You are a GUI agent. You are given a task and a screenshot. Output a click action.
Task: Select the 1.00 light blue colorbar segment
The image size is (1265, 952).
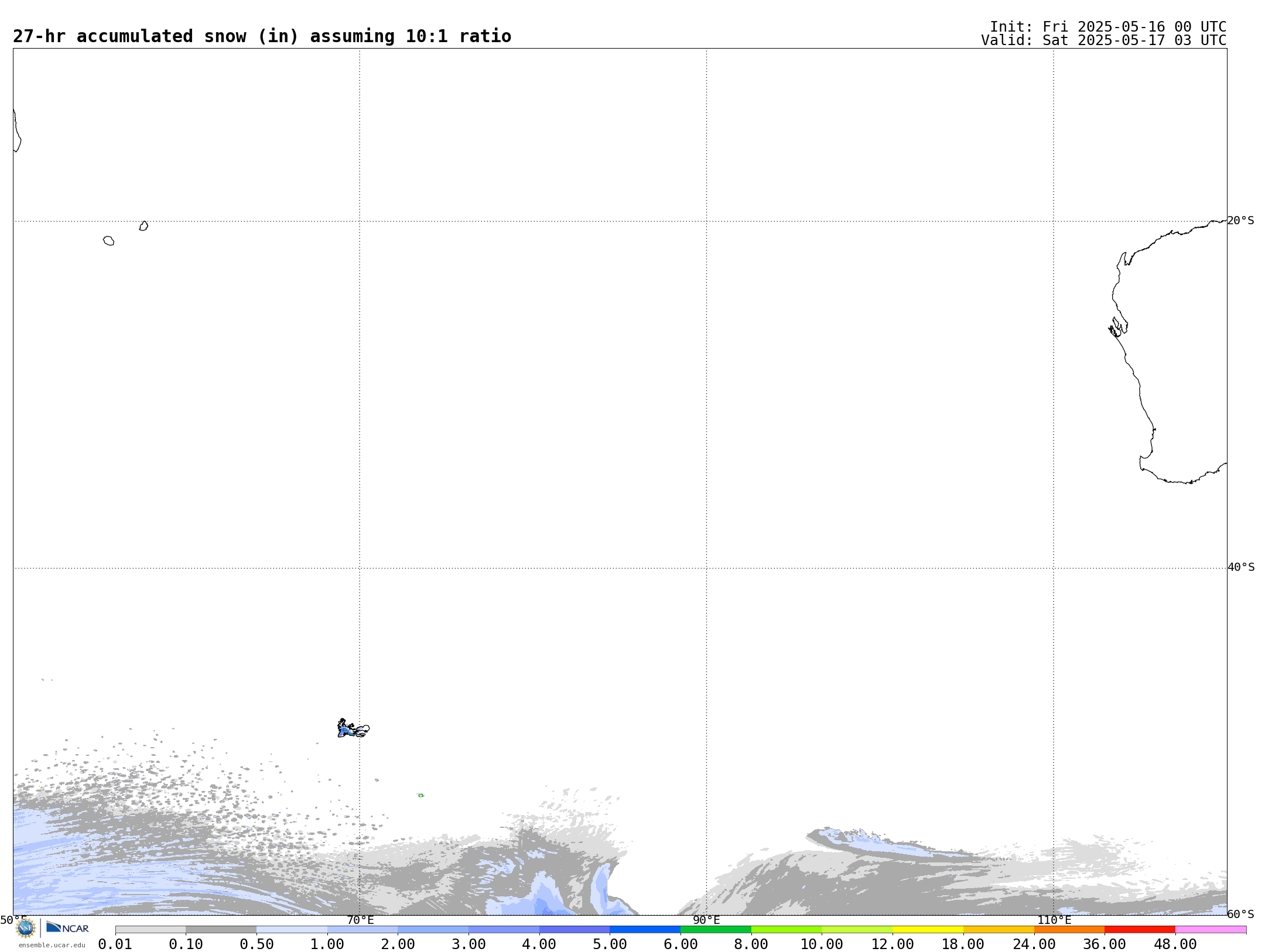(363, 930)
